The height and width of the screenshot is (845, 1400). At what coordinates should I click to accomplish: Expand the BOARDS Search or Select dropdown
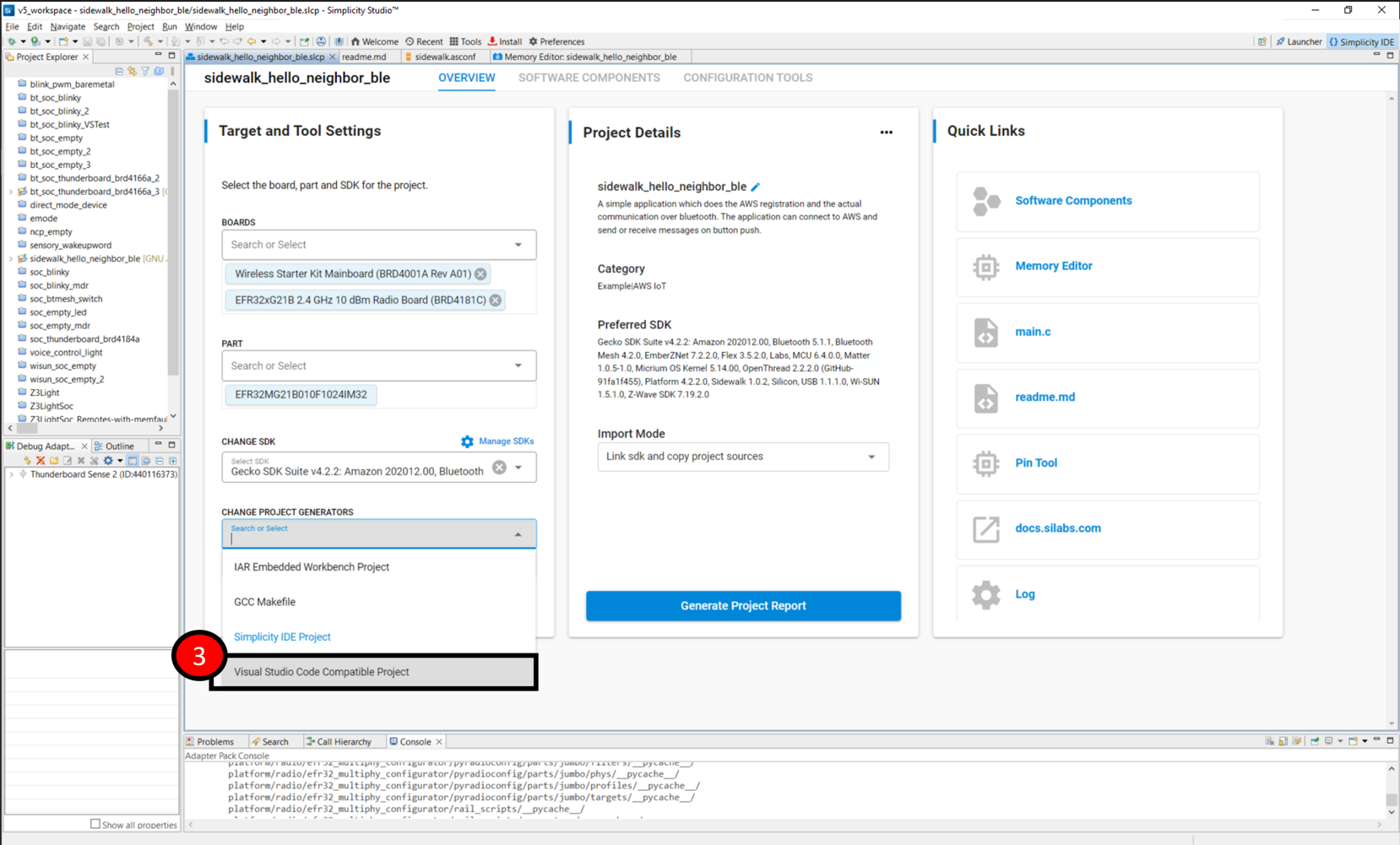[518, 244]
